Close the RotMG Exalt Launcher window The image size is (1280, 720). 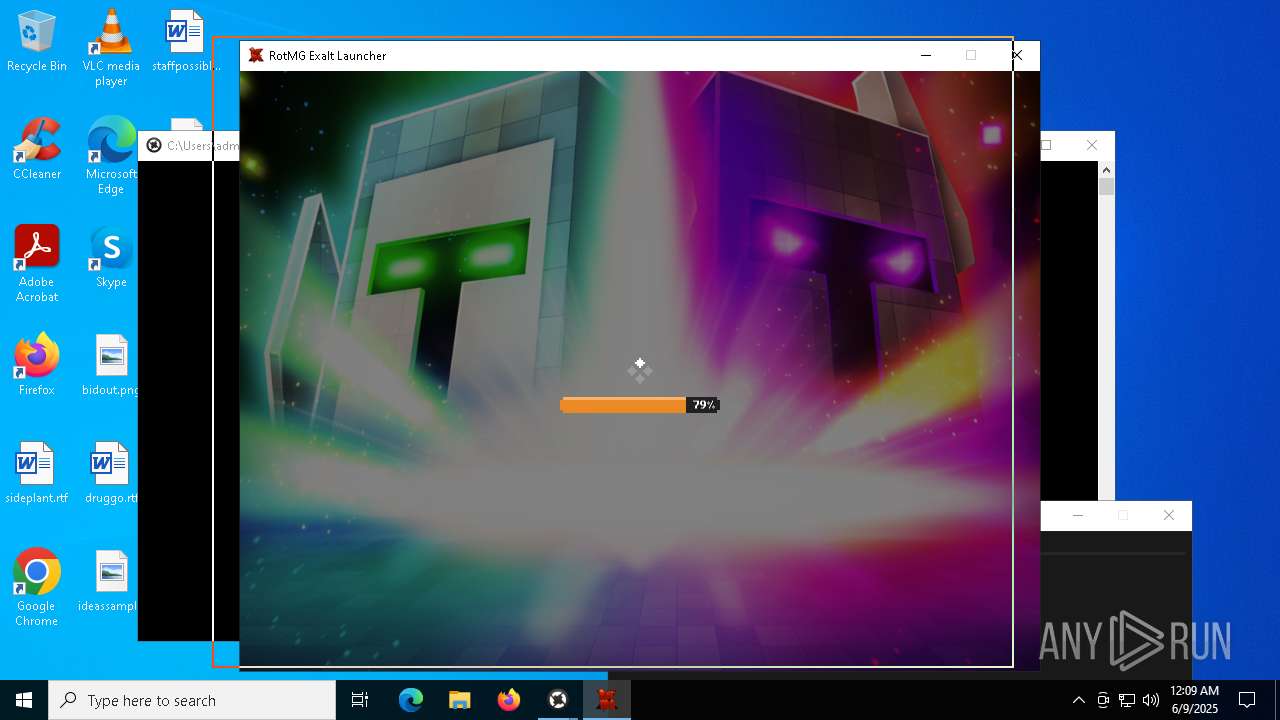pyautogui.click(x=1017, y=56)
